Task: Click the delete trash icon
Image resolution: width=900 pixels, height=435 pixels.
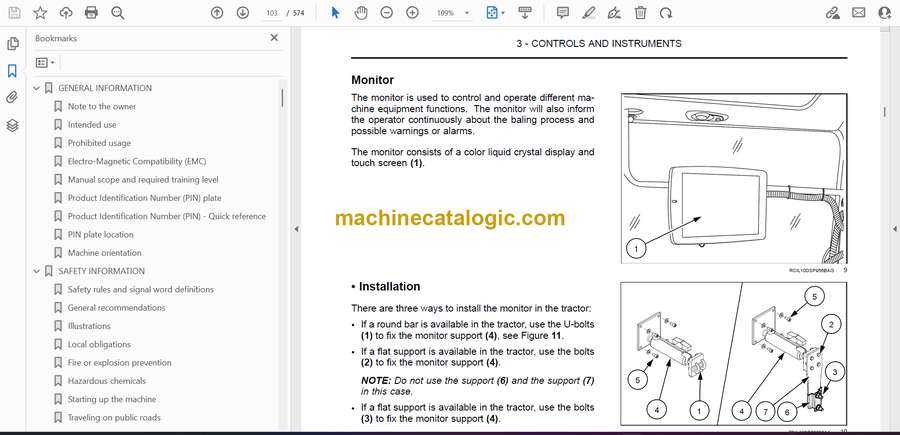Action: click(641, 13)
